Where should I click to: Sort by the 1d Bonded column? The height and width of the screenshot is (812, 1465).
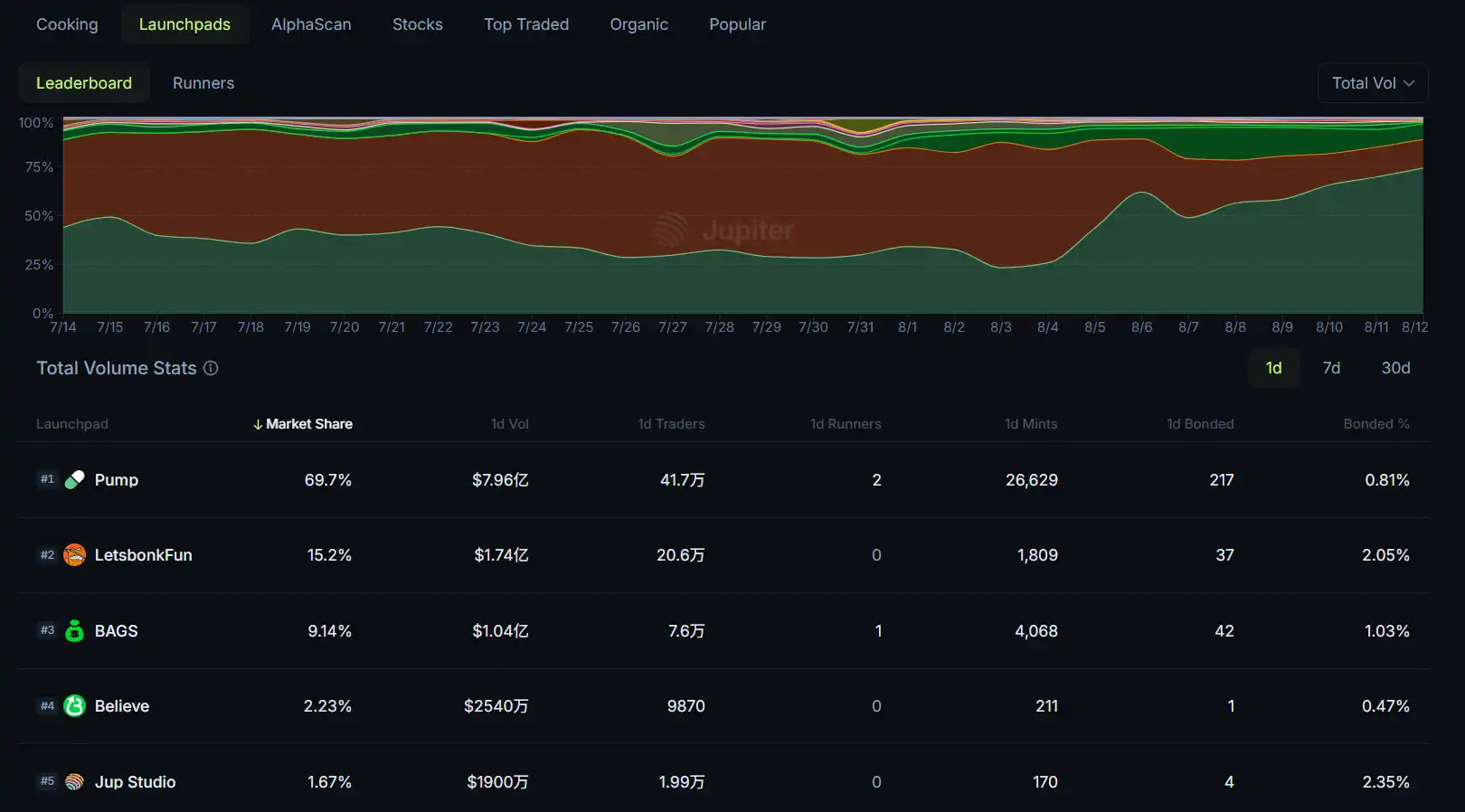pos(1200,424)
